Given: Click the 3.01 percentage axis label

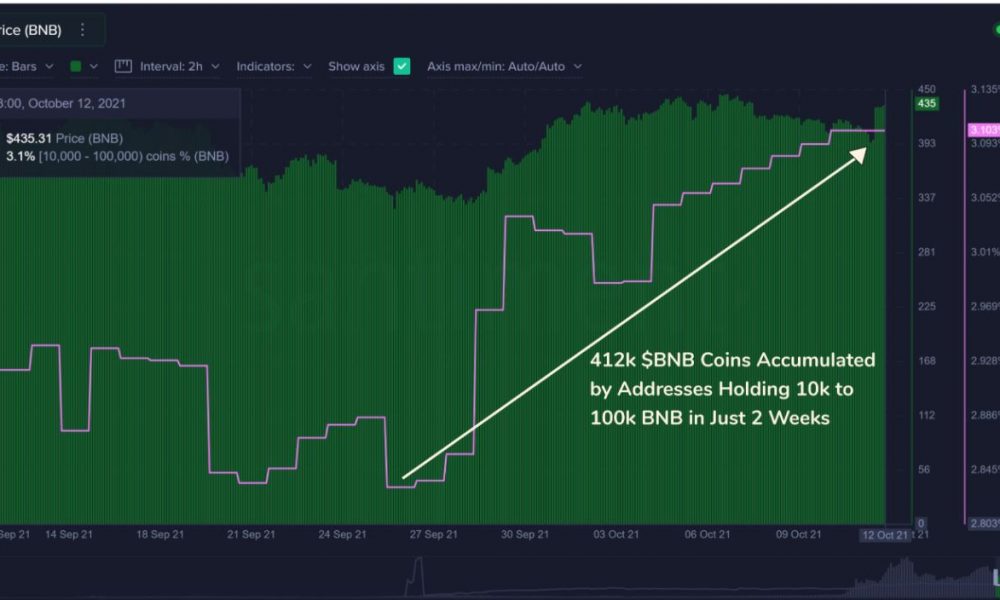Looking at the screenshot, I should tap(985, 252).
